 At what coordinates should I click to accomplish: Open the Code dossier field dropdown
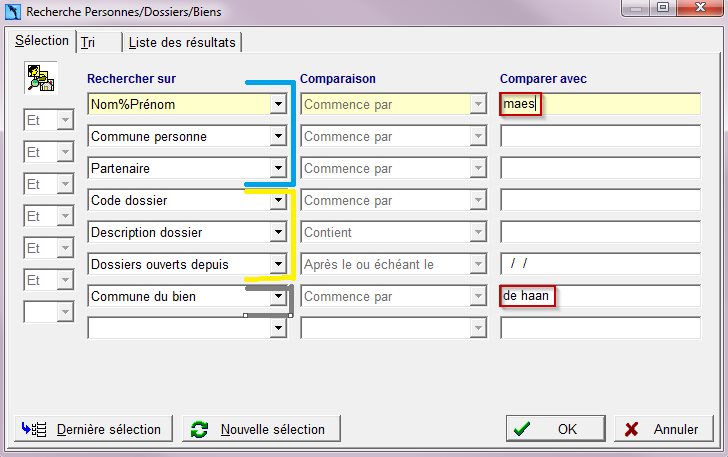[x=278, y=200]
